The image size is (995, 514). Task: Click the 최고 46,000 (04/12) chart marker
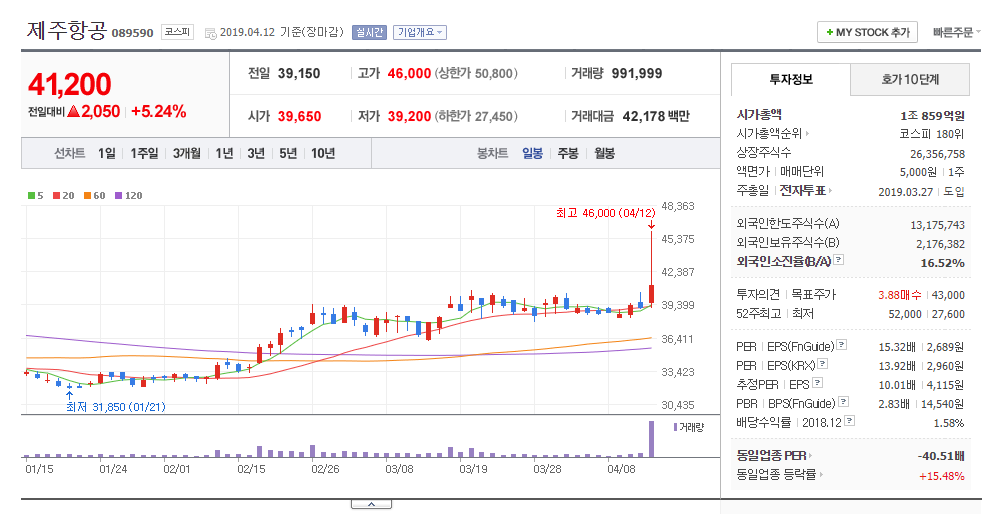[x=605, y=213]
